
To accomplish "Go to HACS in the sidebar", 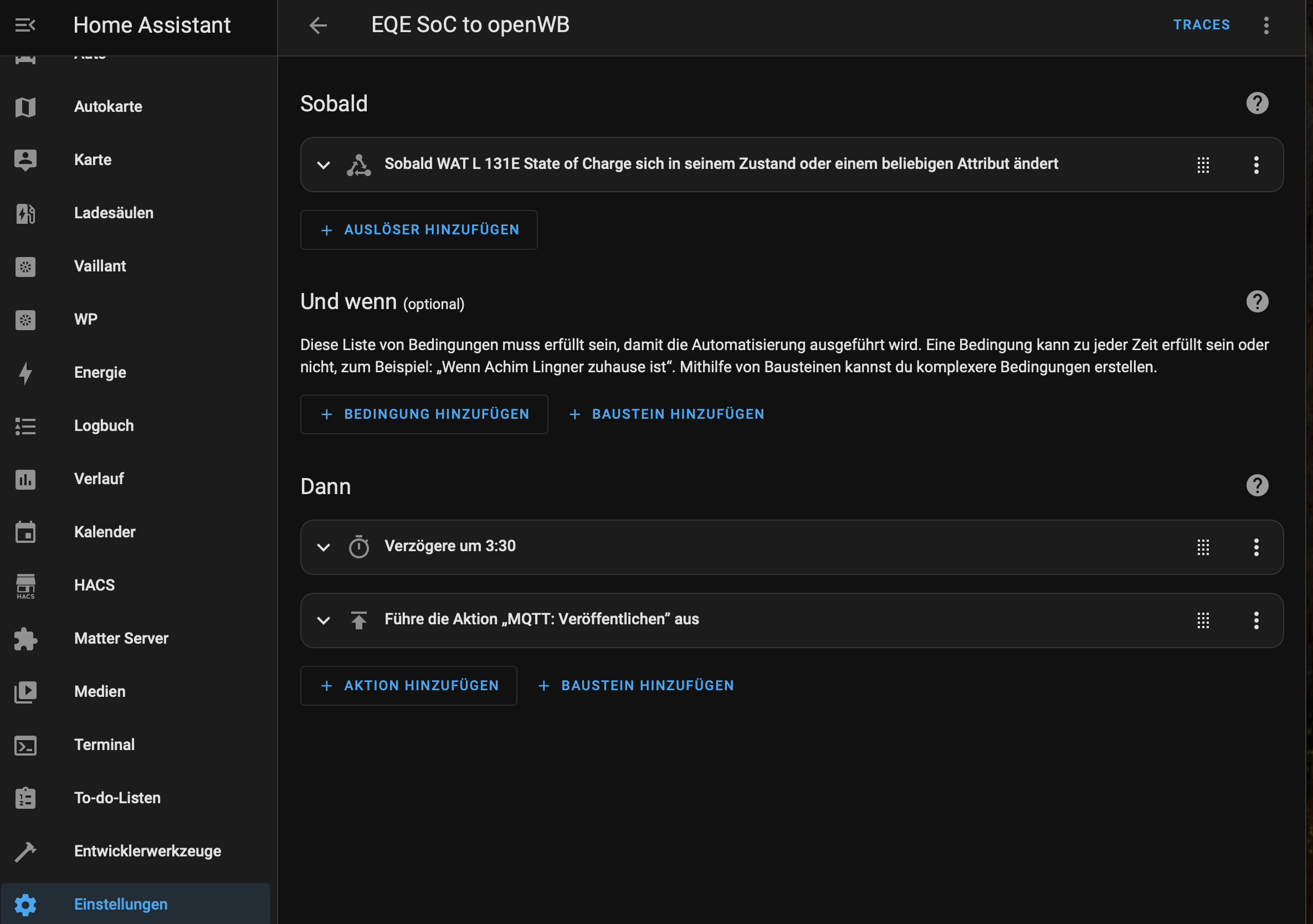I will 94,585.
